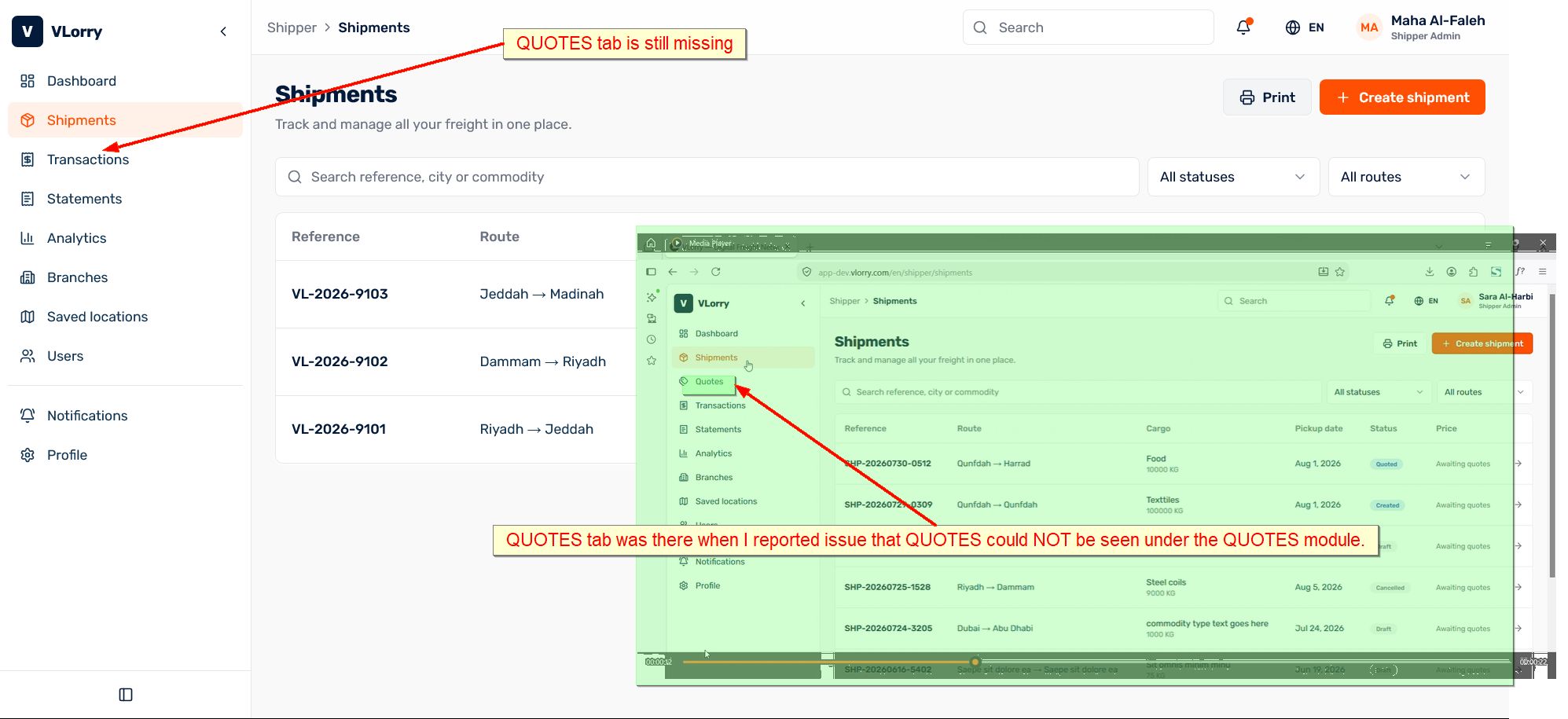Click the bookmark star in recorded address bar

[x=1340, y=272]
